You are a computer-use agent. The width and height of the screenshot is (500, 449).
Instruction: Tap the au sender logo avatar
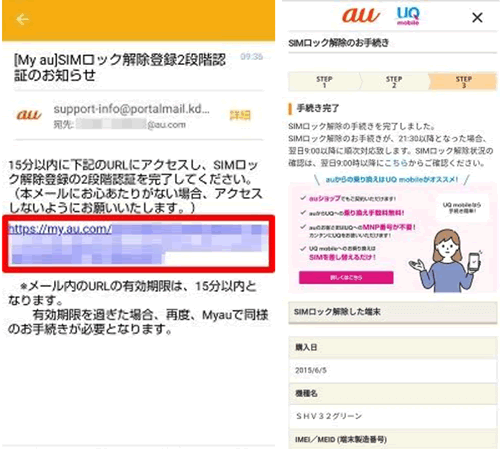pyautogui.click(x=29, y=114)
